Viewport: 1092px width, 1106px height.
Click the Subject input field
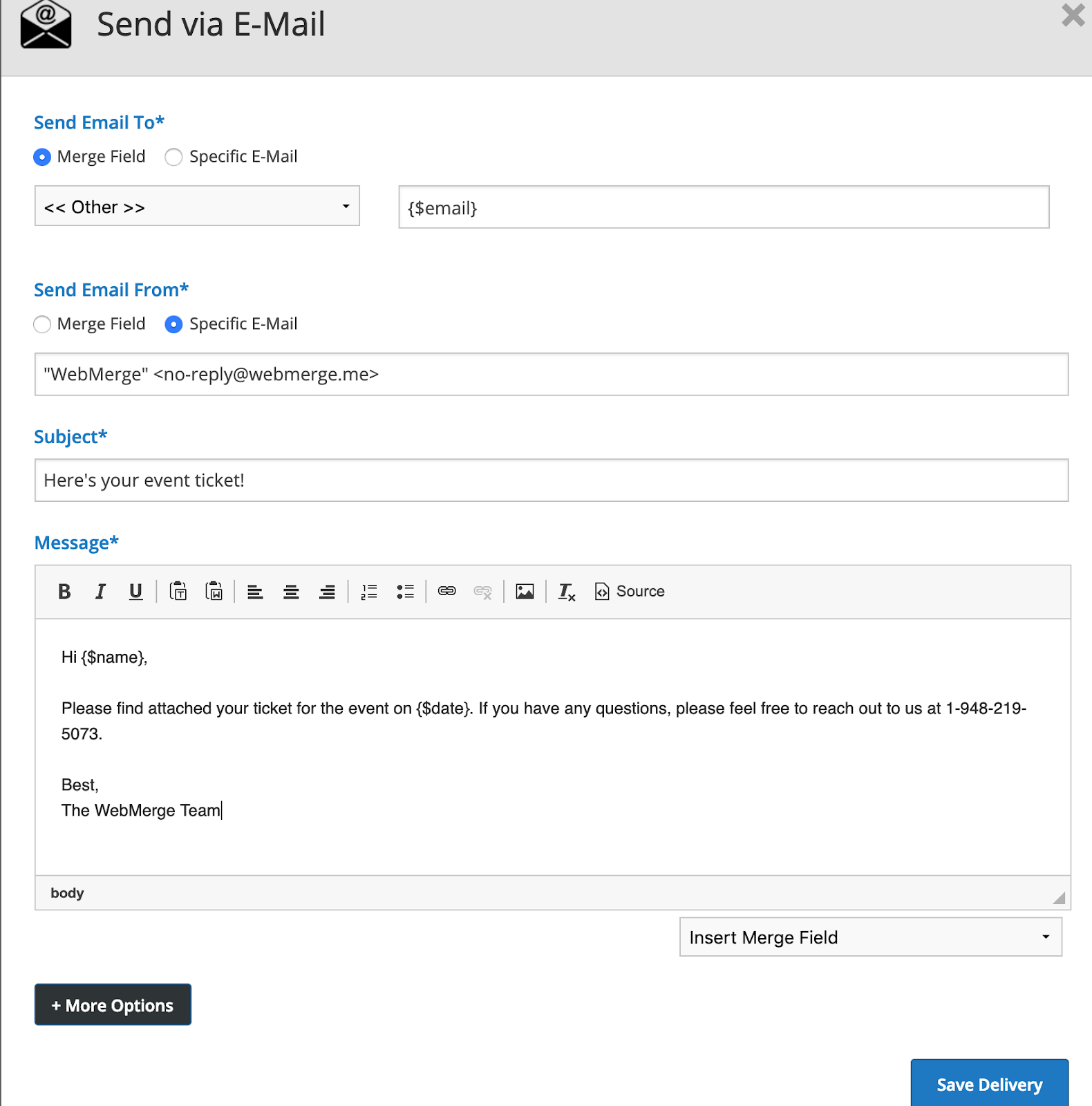pyautogui.click(x=552, y=480)
